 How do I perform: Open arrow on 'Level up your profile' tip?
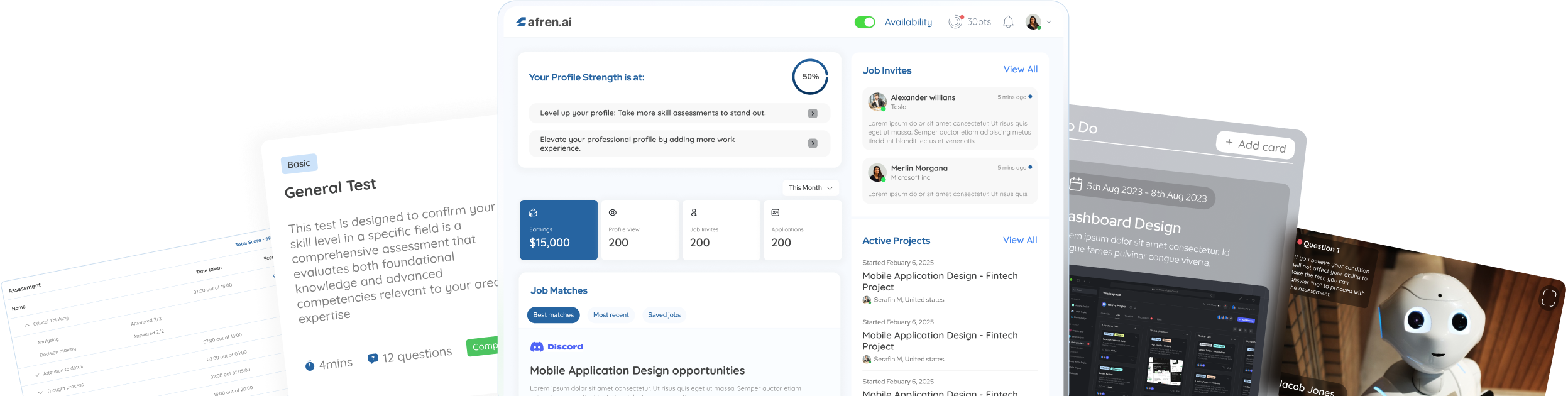pos(813,113)
